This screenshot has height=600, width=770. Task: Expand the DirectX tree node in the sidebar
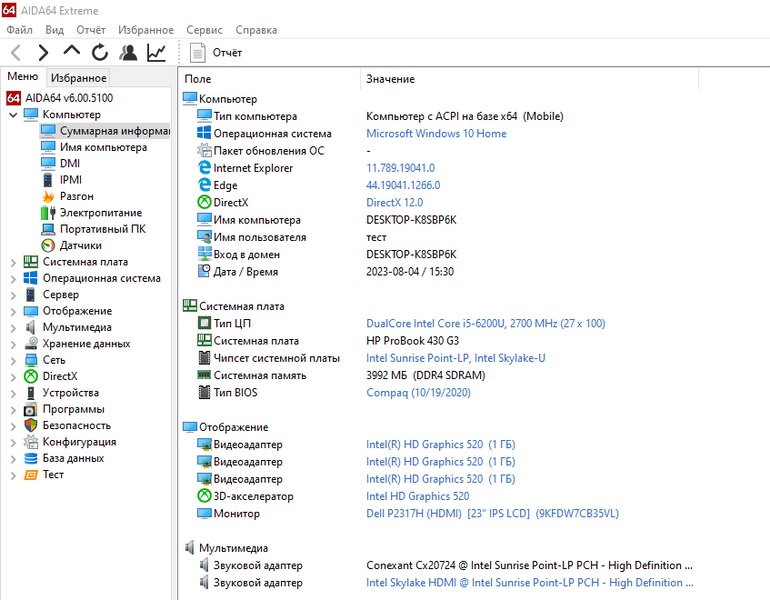click(13, 377)
